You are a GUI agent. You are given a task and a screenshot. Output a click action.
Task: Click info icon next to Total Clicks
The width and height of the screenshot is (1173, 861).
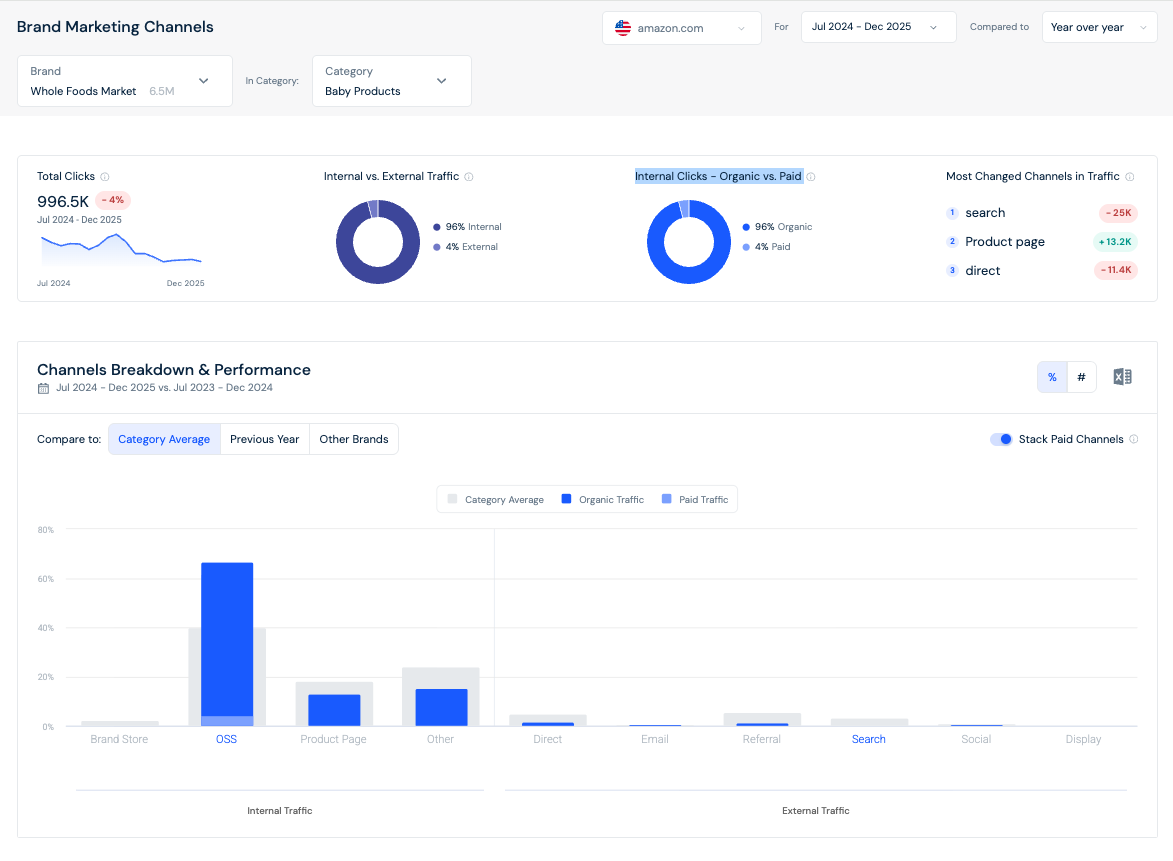point(105,177)
